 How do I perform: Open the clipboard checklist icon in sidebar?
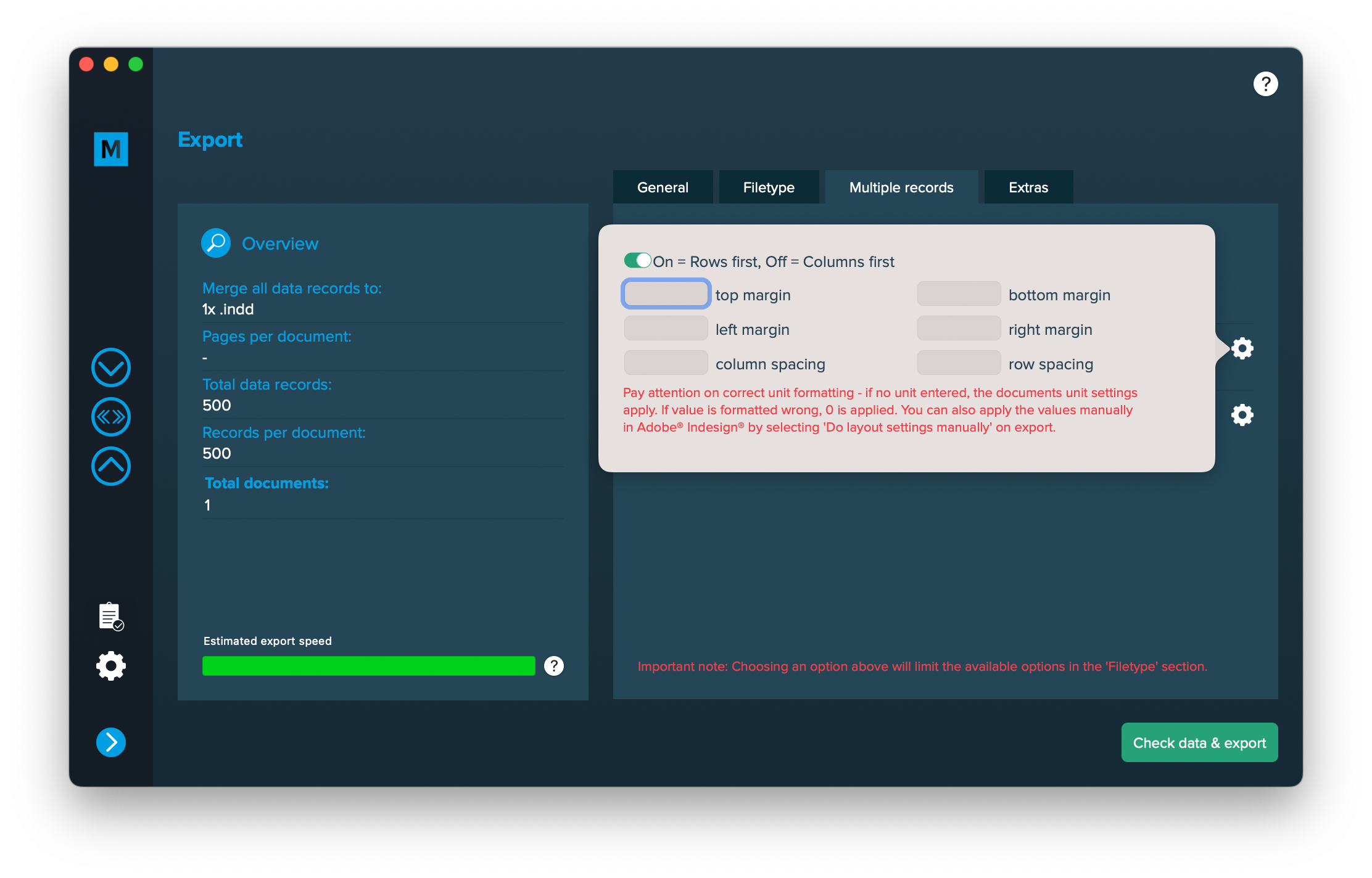tap(111, 616)
